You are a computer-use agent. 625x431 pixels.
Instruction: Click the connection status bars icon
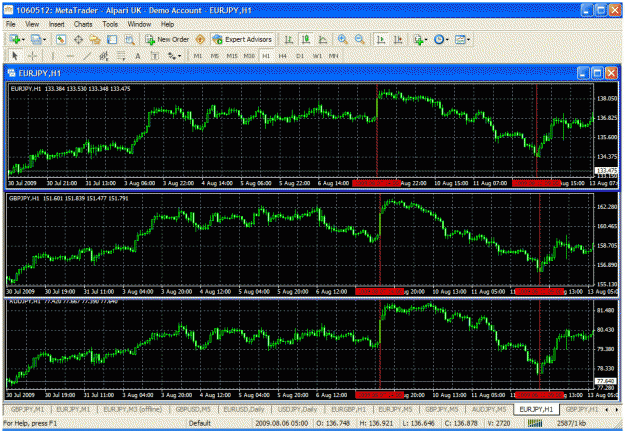point(537,423)
